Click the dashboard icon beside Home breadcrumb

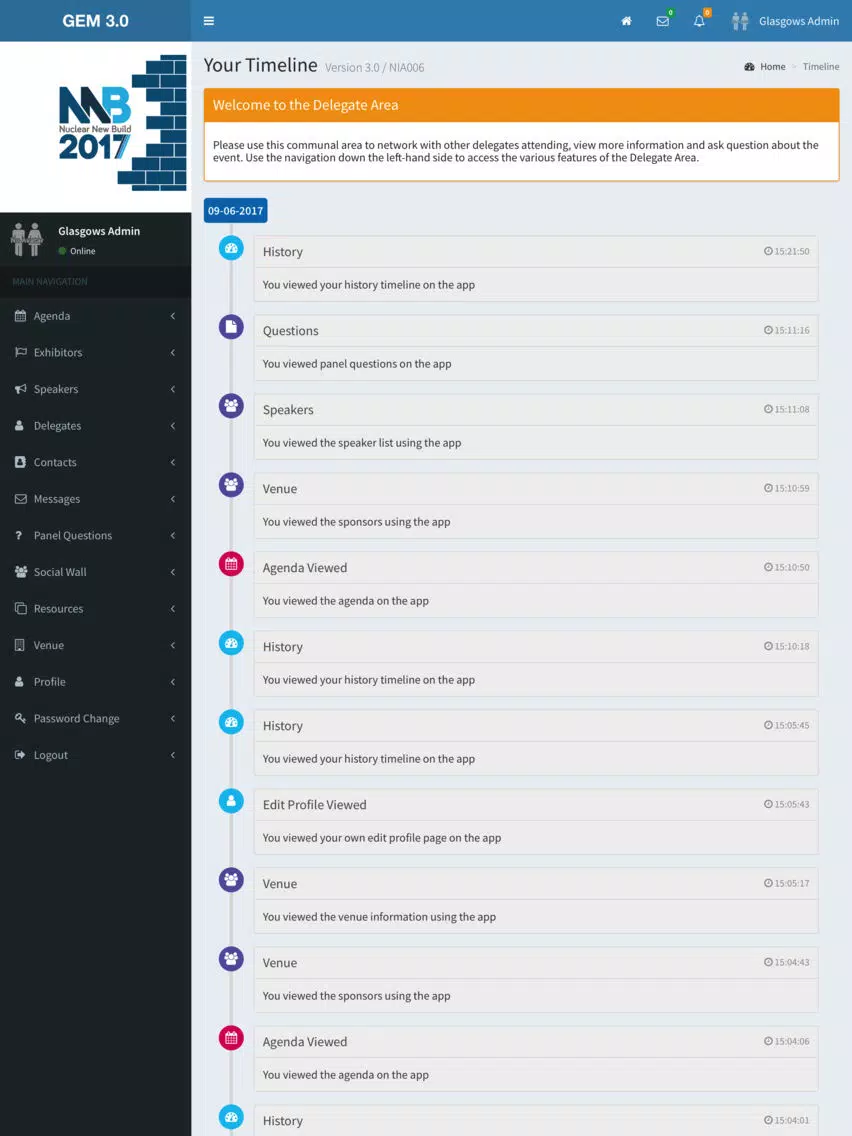point(749,67)
